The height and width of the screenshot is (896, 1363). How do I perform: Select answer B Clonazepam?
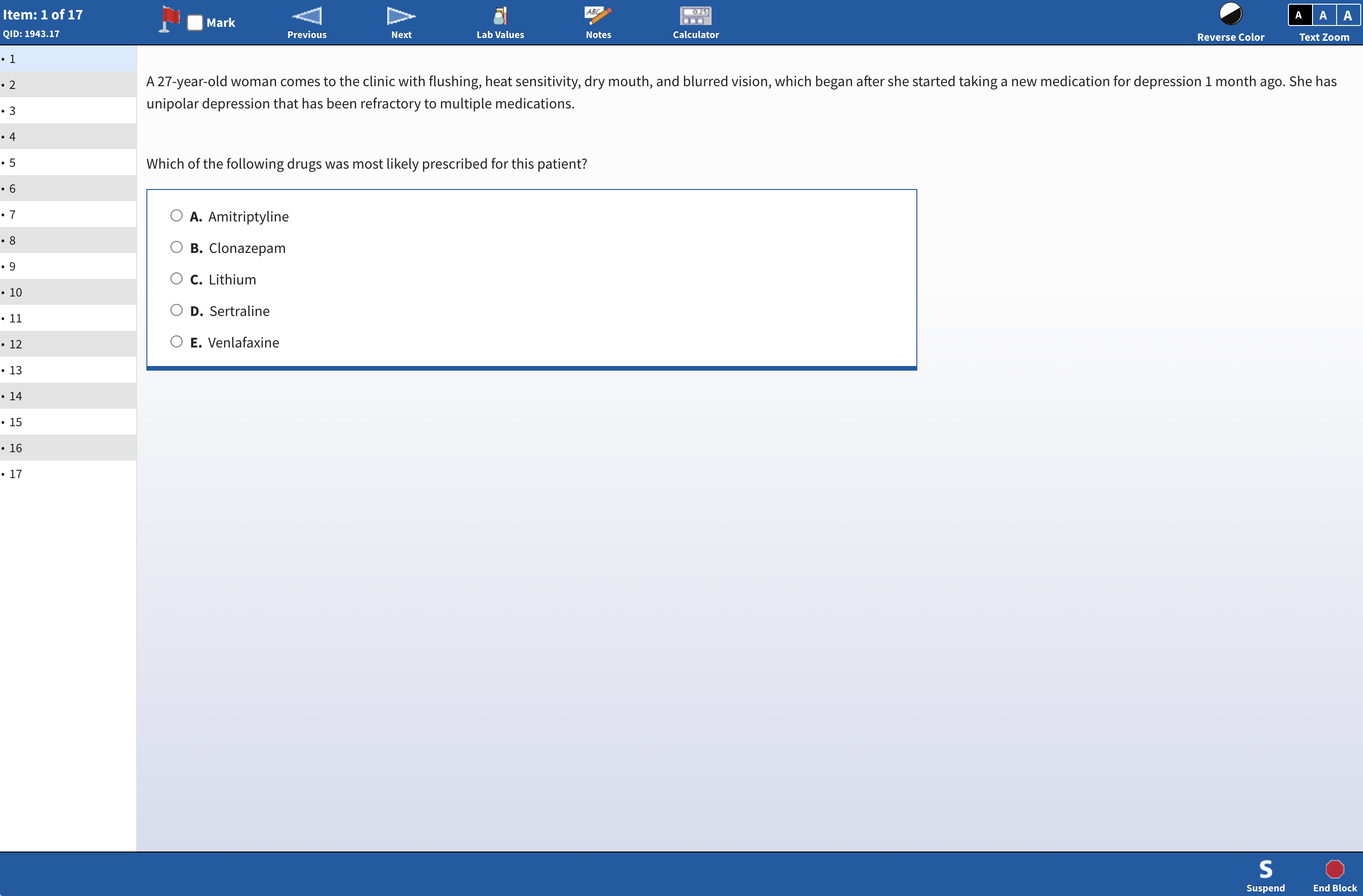177,247
